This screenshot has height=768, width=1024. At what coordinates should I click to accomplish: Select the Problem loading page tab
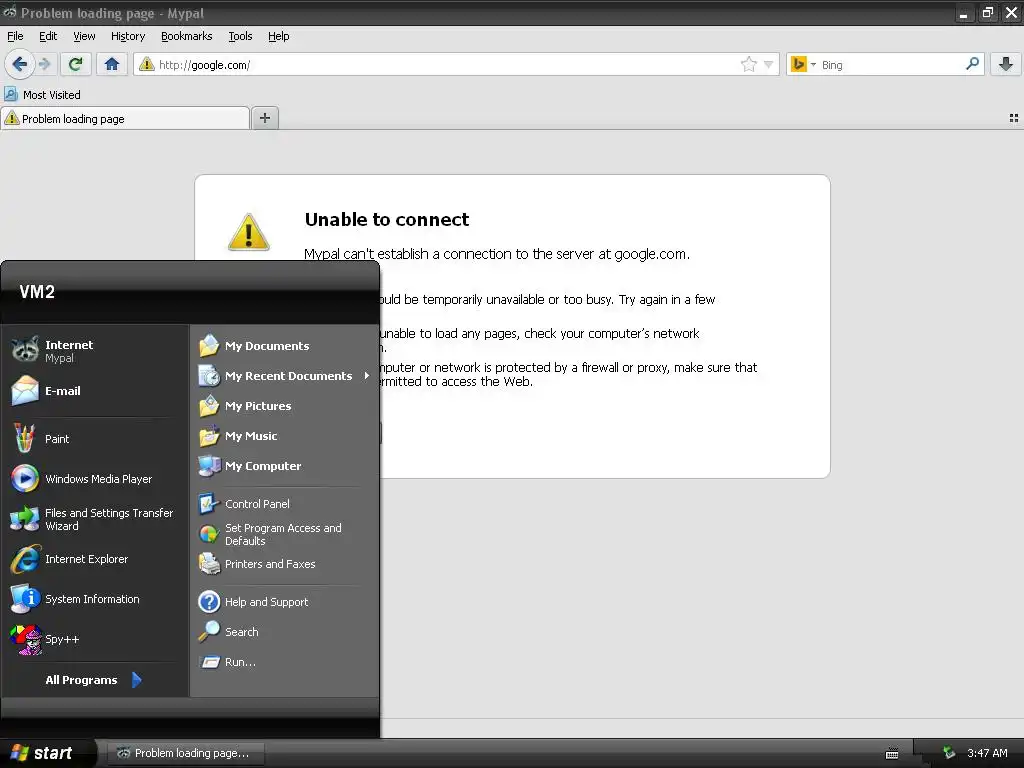(x=125, y=118)
